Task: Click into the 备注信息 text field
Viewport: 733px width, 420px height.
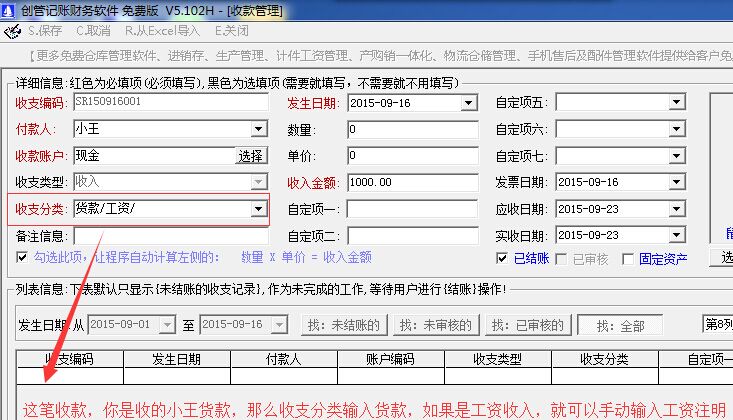Action: [170, 236]
